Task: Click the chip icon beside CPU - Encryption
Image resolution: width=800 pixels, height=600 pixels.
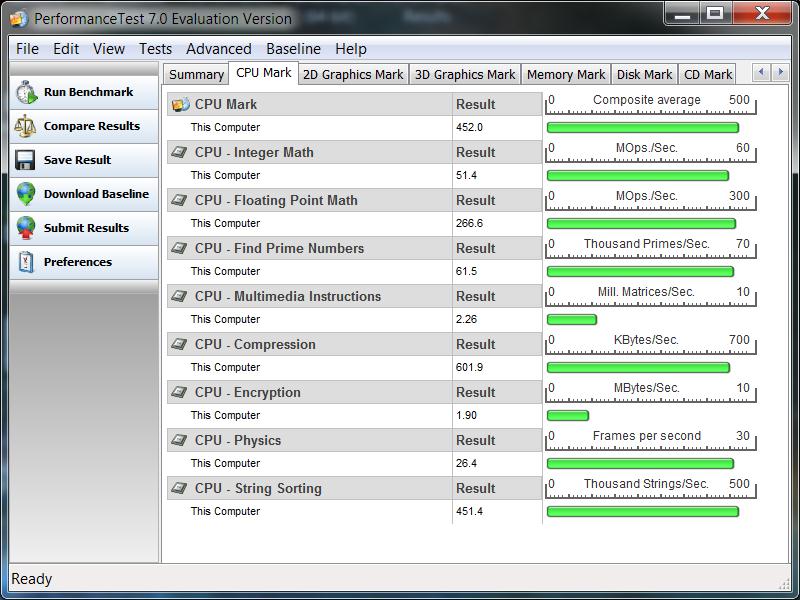Action: coord(179,392)
